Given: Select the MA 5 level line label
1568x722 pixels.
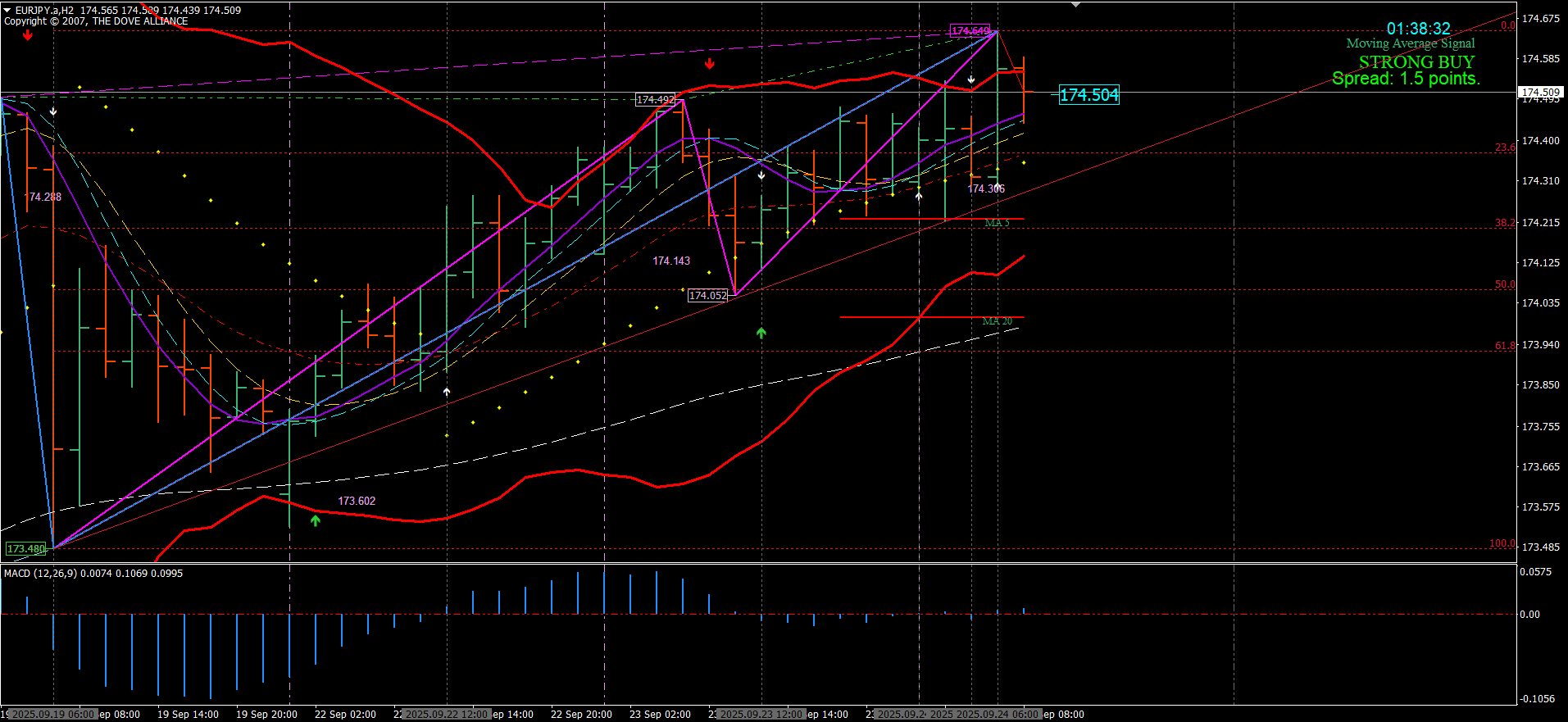Looking at the screenshot, I should click(997, 223).
